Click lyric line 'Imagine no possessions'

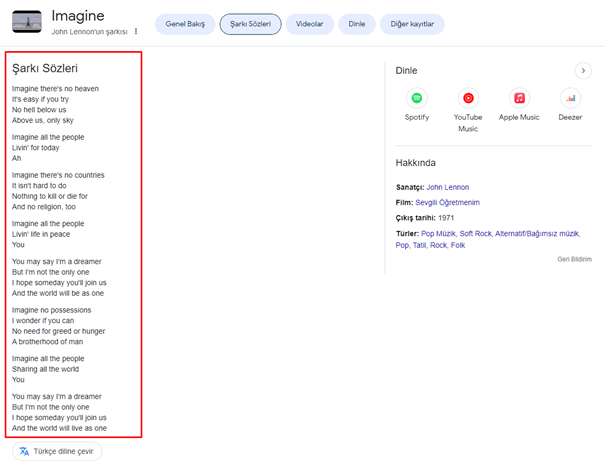pos(51,310)
